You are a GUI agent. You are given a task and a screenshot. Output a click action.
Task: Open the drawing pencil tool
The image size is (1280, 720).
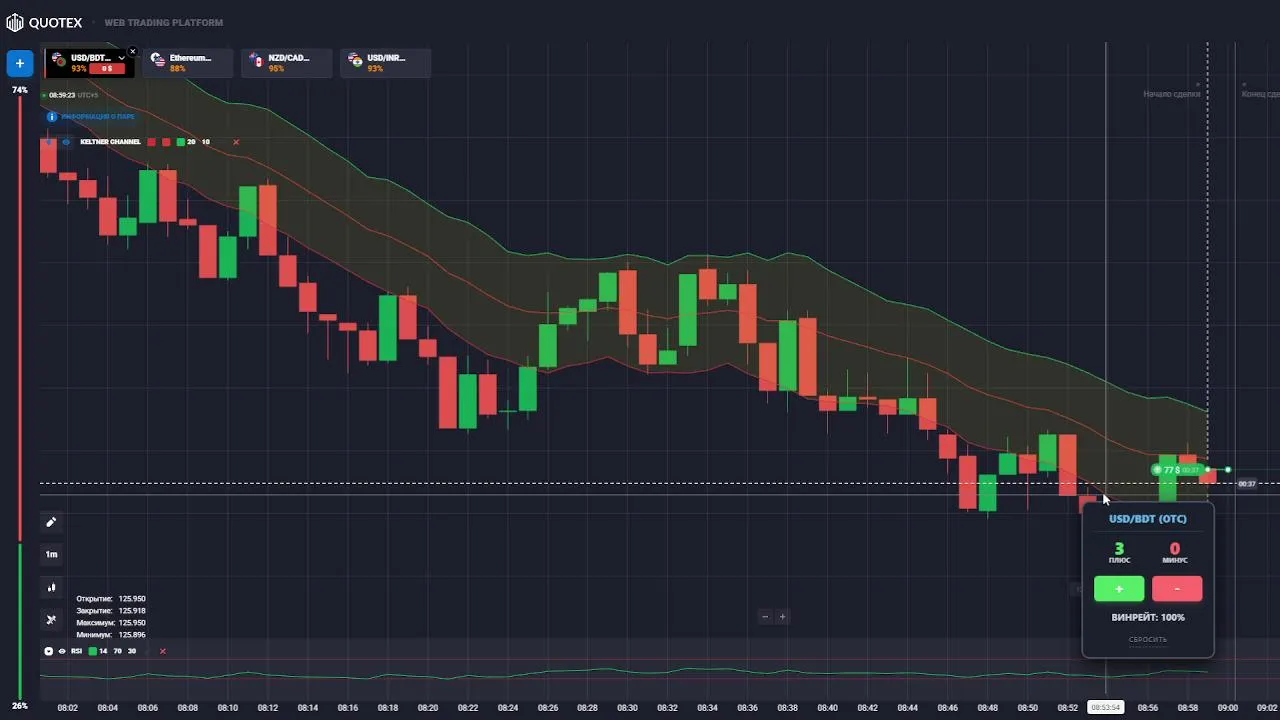[51, 522]
